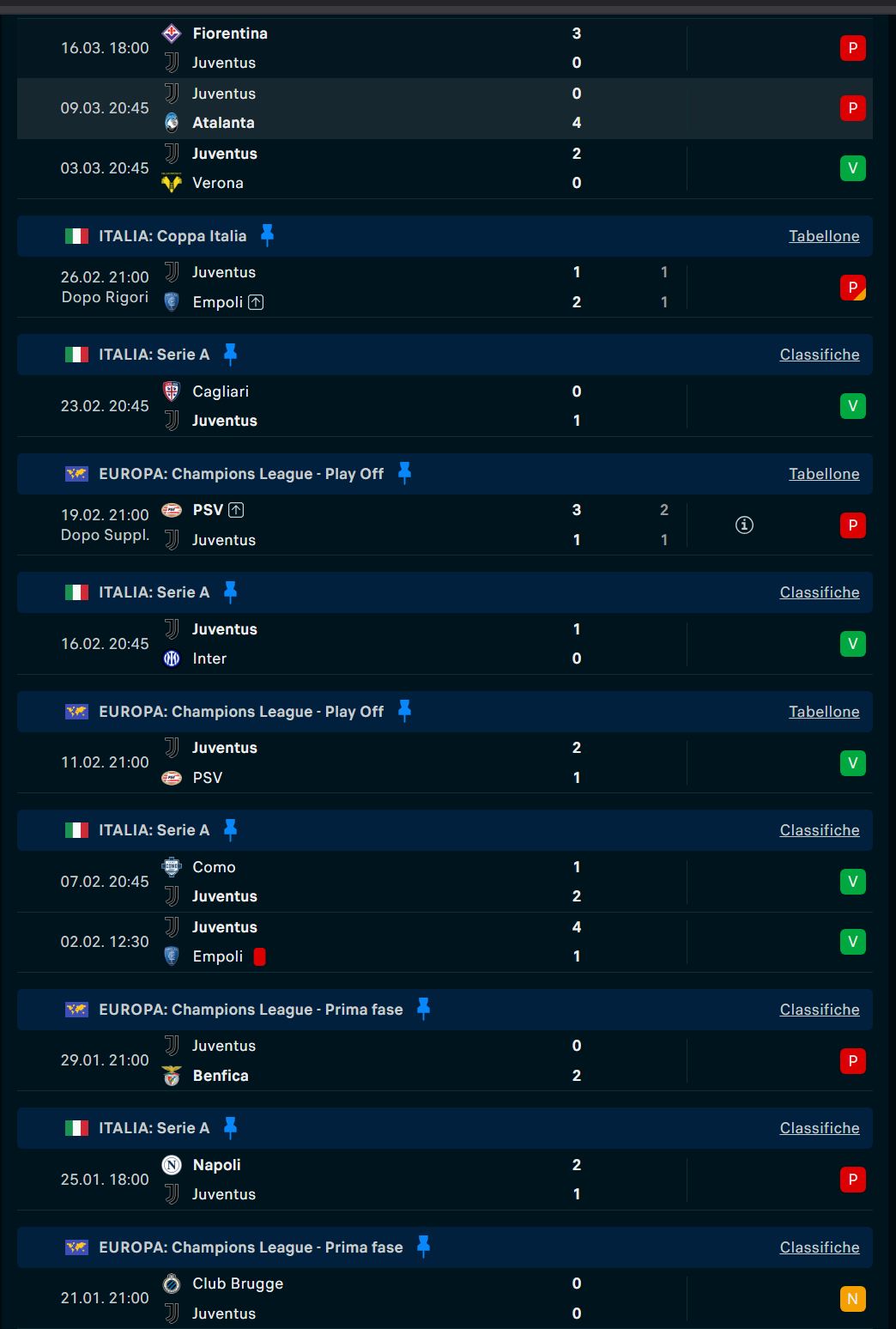This screenshot has height=1329, width=896.
Task: Click the red P result badge for Juventus-Atalanta
Action: (x=852, y=108)
